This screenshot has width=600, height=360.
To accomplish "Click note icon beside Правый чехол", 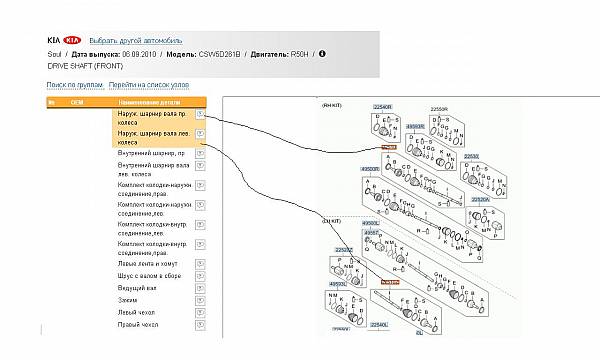I will point(200,325).
